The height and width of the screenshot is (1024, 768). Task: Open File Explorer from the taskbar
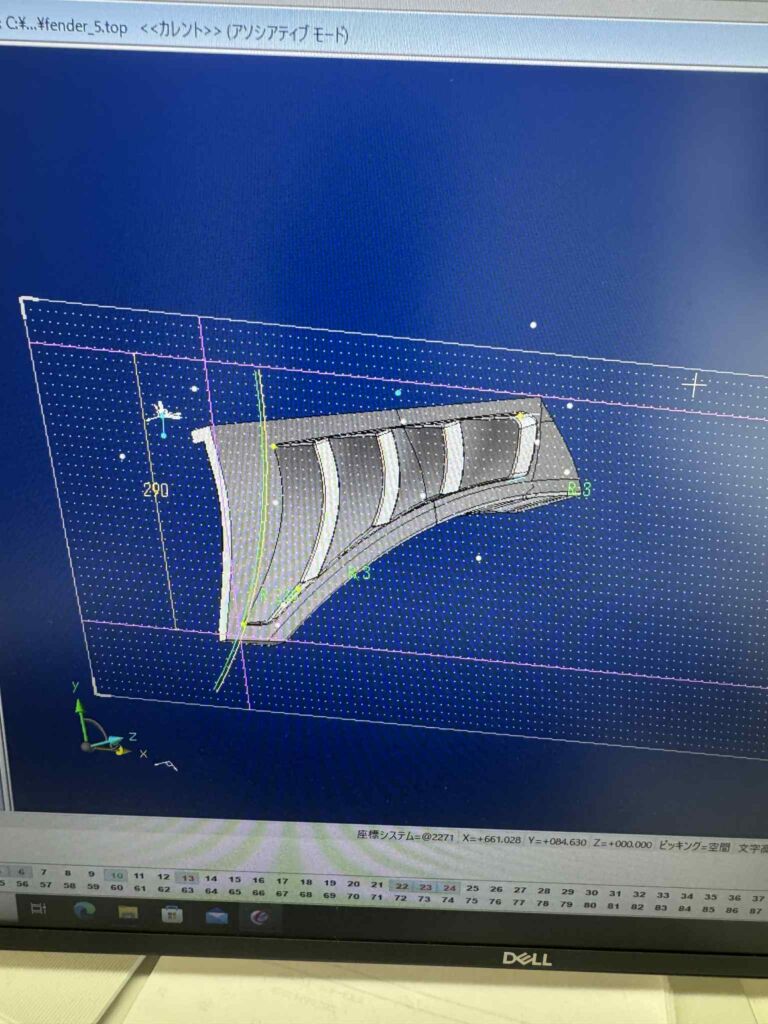[x=128, y=912]
